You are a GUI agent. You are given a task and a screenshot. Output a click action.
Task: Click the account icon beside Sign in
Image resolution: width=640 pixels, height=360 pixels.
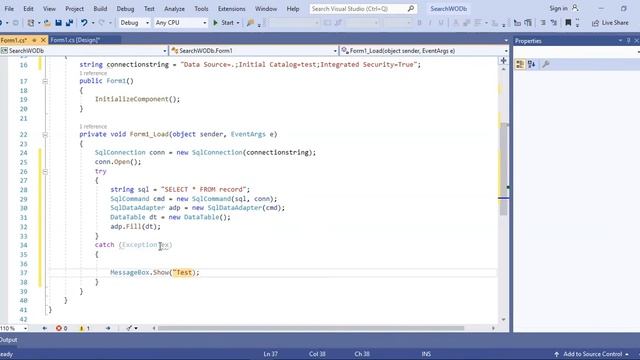click(575, 8)
